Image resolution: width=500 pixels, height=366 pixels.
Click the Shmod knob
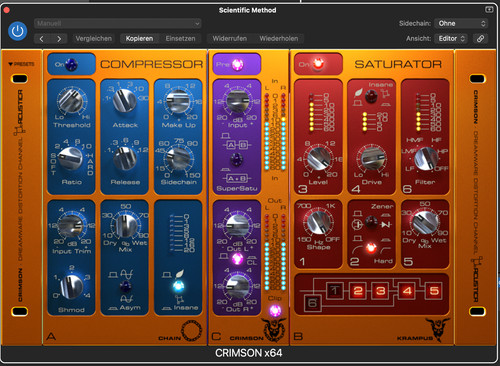point(71,287)
